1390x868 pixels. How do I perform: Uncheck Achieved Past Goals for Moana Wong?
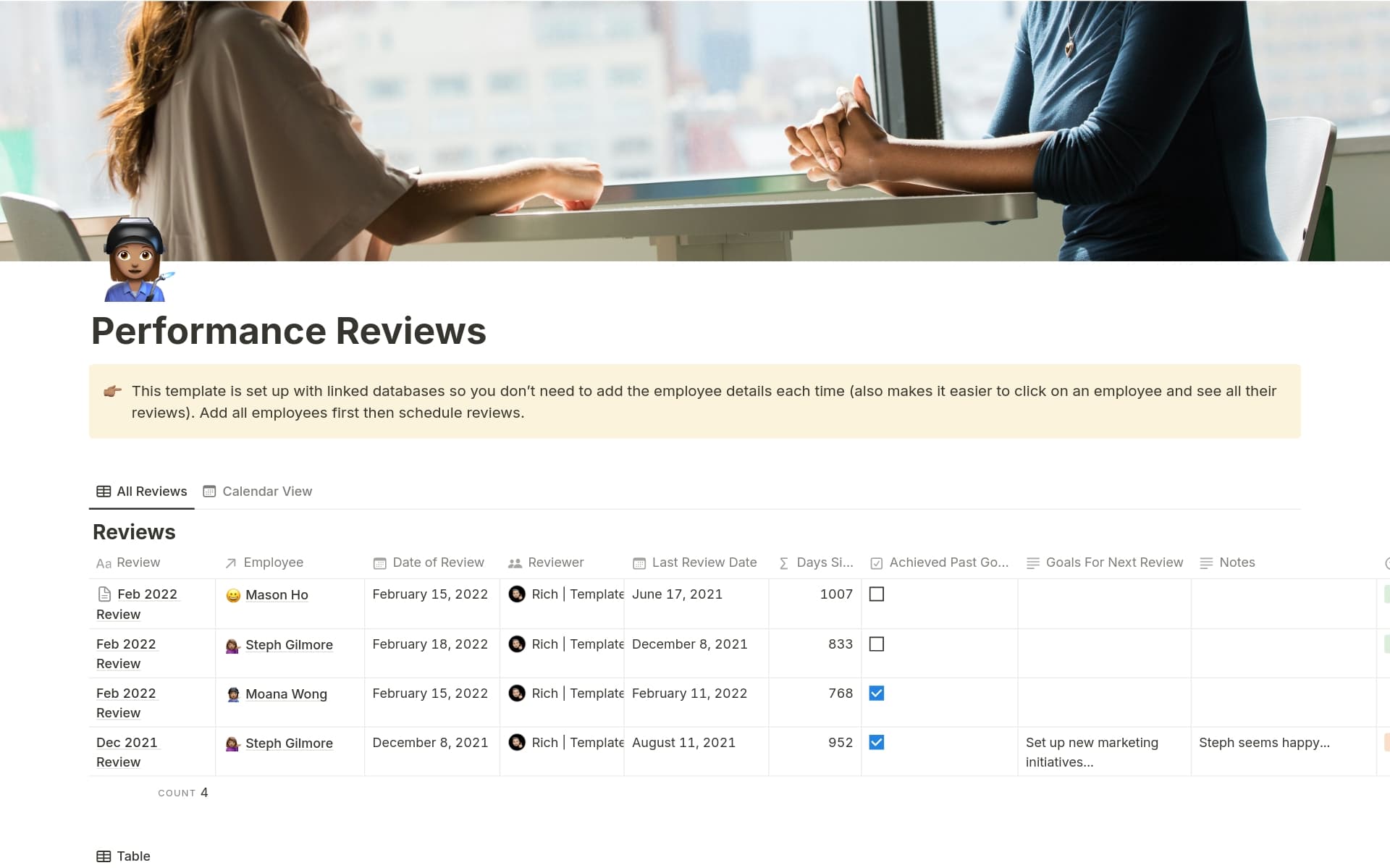pos(876,694)
